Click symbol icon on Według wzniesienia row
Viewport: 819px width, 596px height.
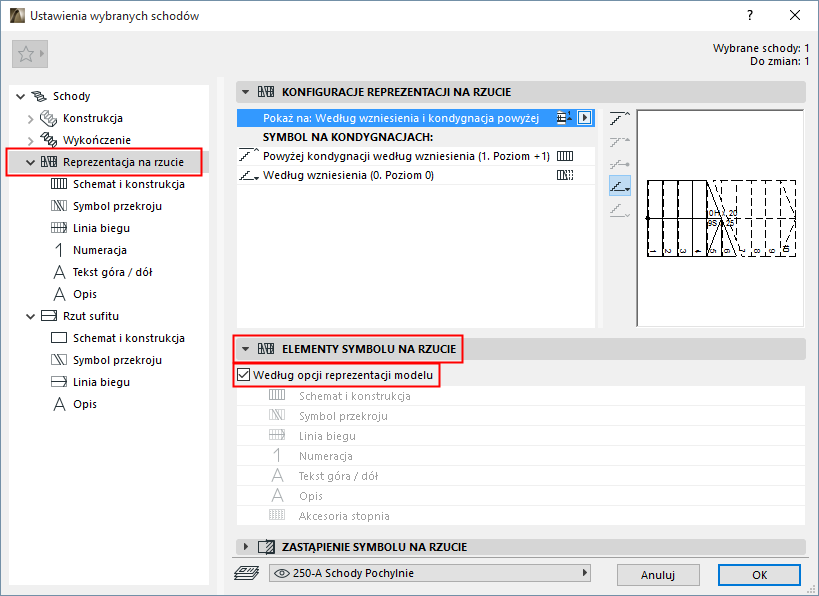(x=565, y=175)
